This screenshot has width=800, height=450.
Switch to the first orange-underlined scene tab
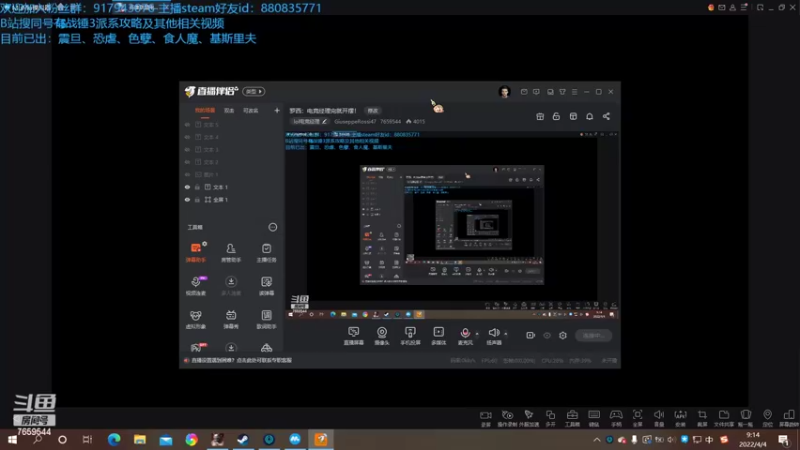(205, 111)
